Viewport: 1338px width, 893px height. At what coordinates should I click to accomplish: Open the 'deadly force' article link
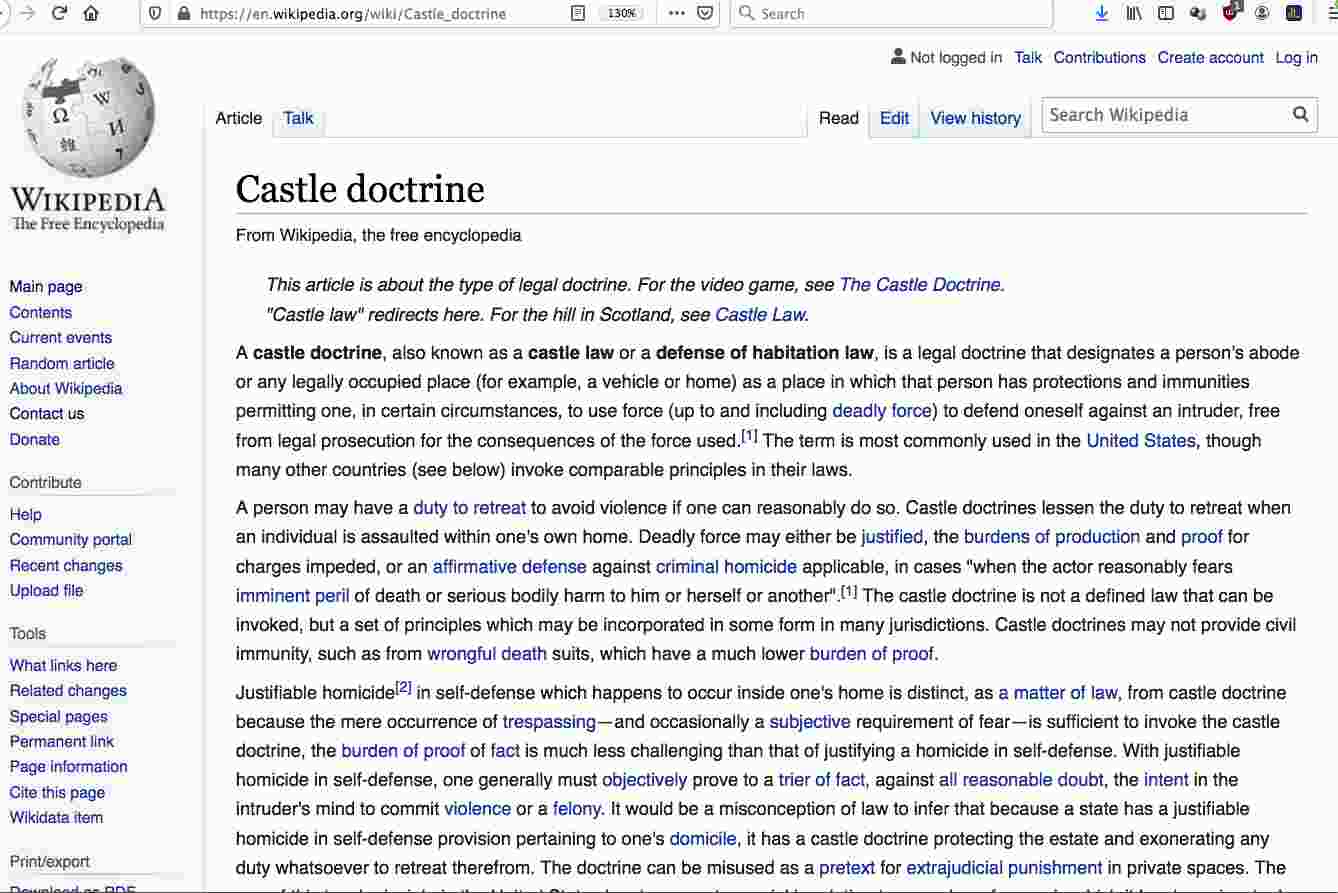pyautogui.click(x=882, y=411)
